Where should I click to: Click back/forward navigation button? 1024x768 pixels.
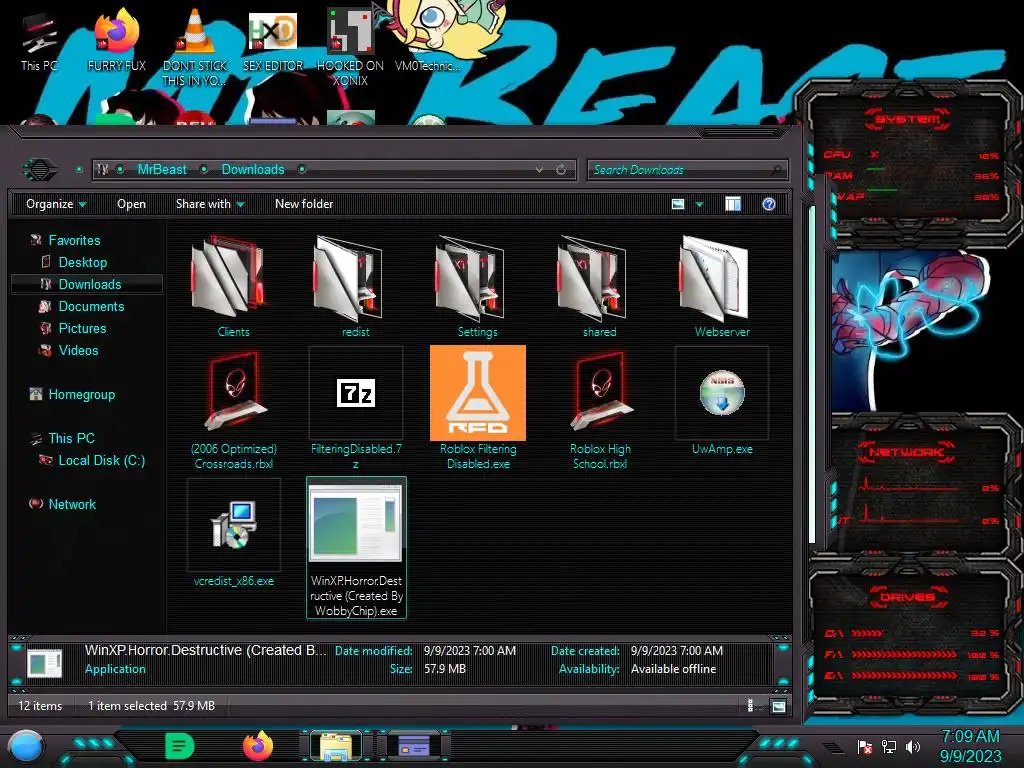[40, 170]
